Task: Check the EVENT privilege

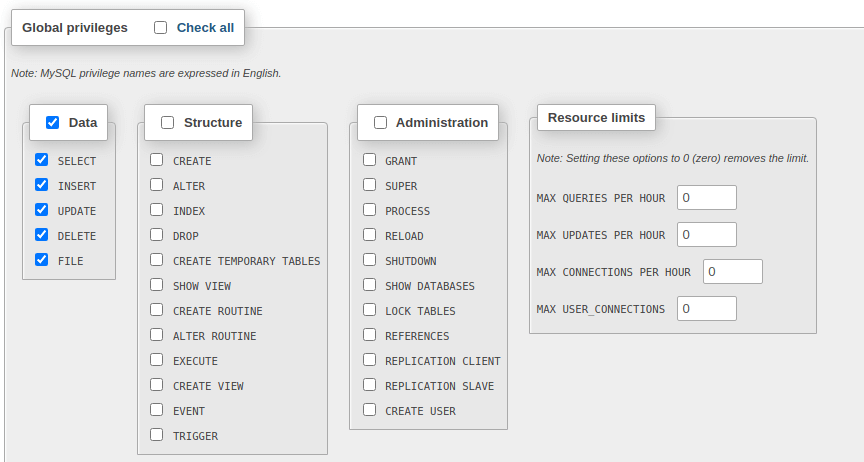Action: tap(156, 410)
